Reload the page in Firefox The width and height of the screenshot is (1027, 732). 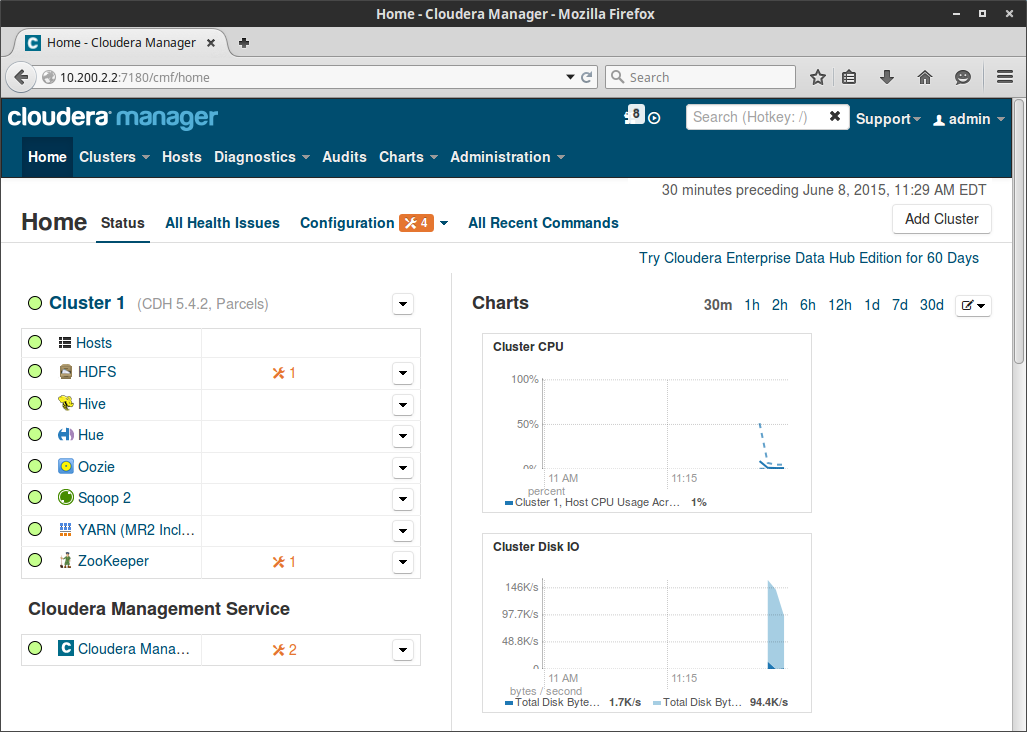pyautogui.click(x=587, y=77)
